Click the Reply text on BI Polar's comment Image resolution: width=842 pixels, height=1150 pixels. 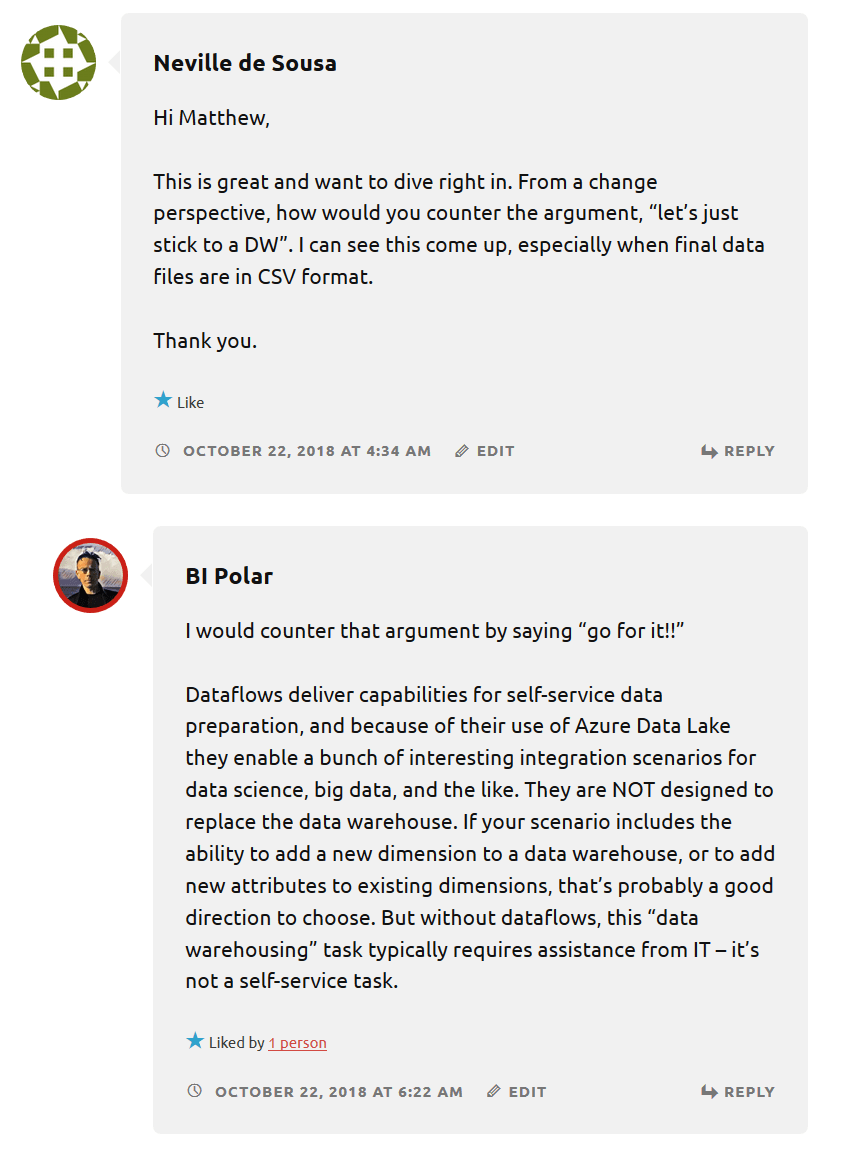pos(749,1092)
